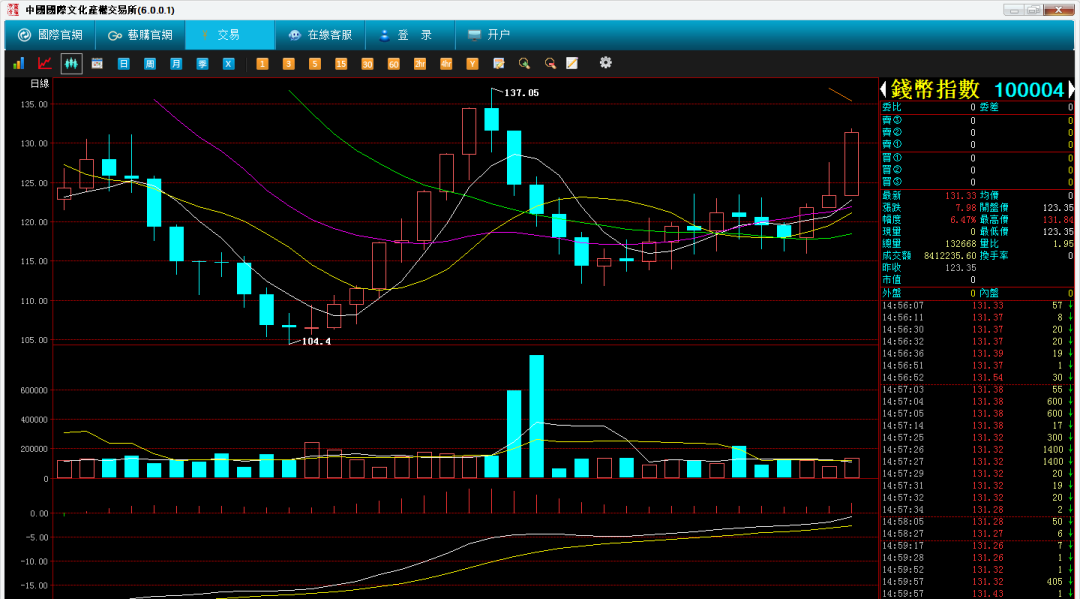Click the 日線 chart label
Image resolution: width=1080 pixels, height=599 pixels.
click(x=40, y=83)
